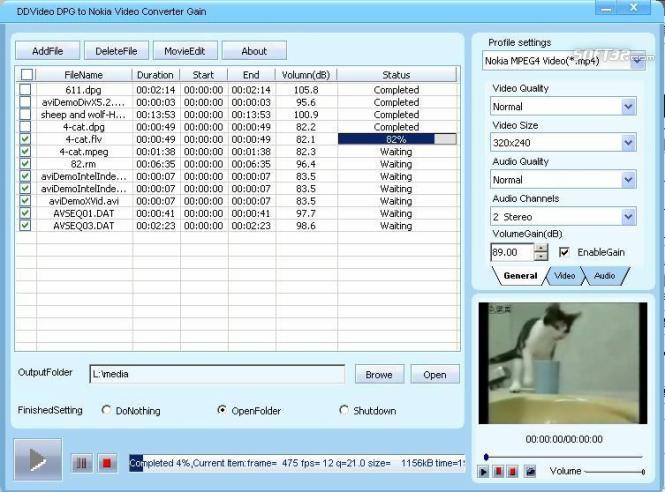
Task: Click the DeleteFile button
Action: coord(116,51)
